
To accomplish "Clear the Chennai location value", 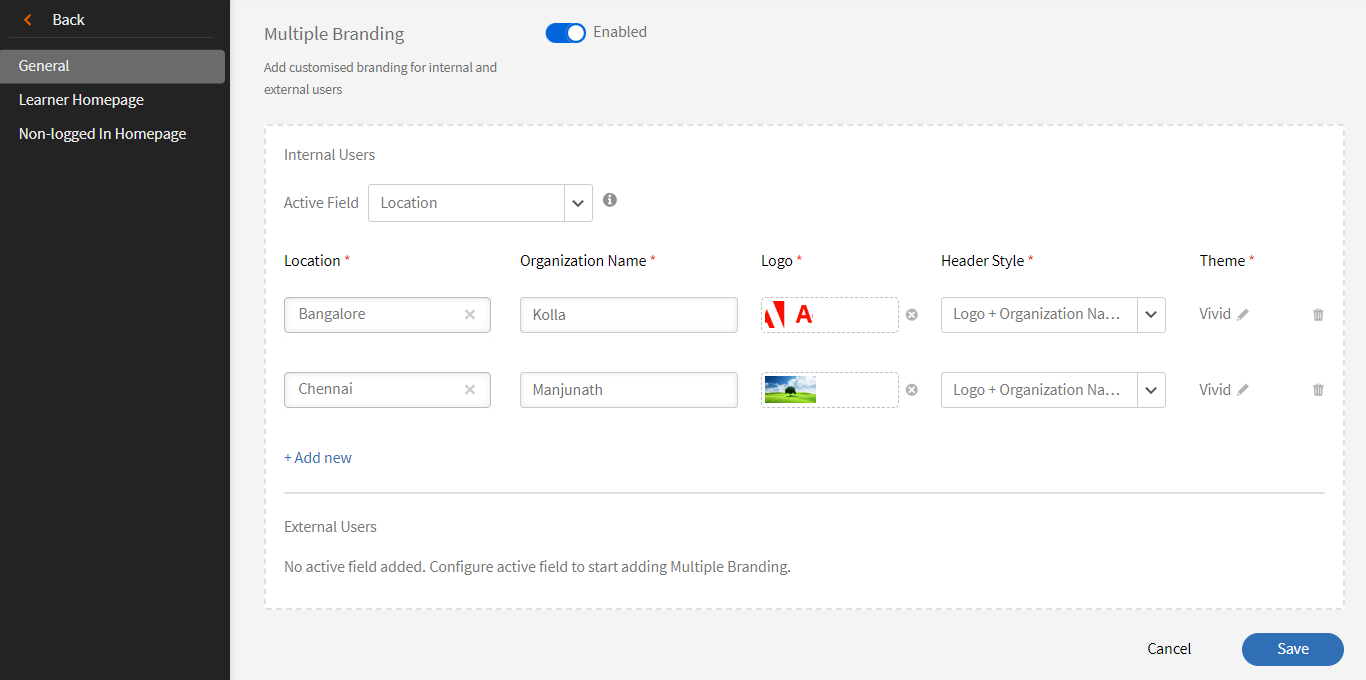I will coord(470,390).
